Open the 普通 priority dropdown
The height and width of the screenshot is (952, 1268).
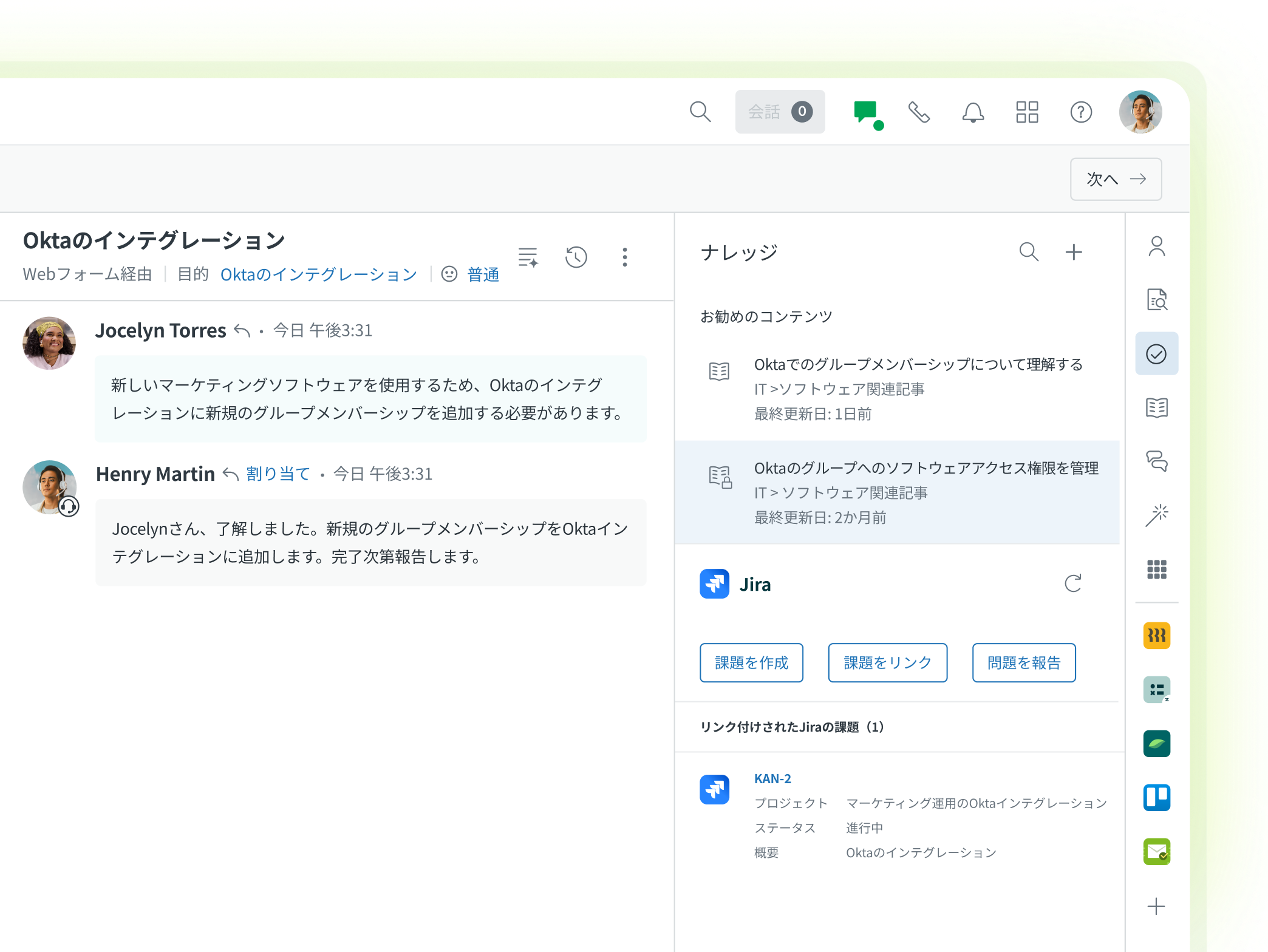pyautogui.click(x=482, y=274)
